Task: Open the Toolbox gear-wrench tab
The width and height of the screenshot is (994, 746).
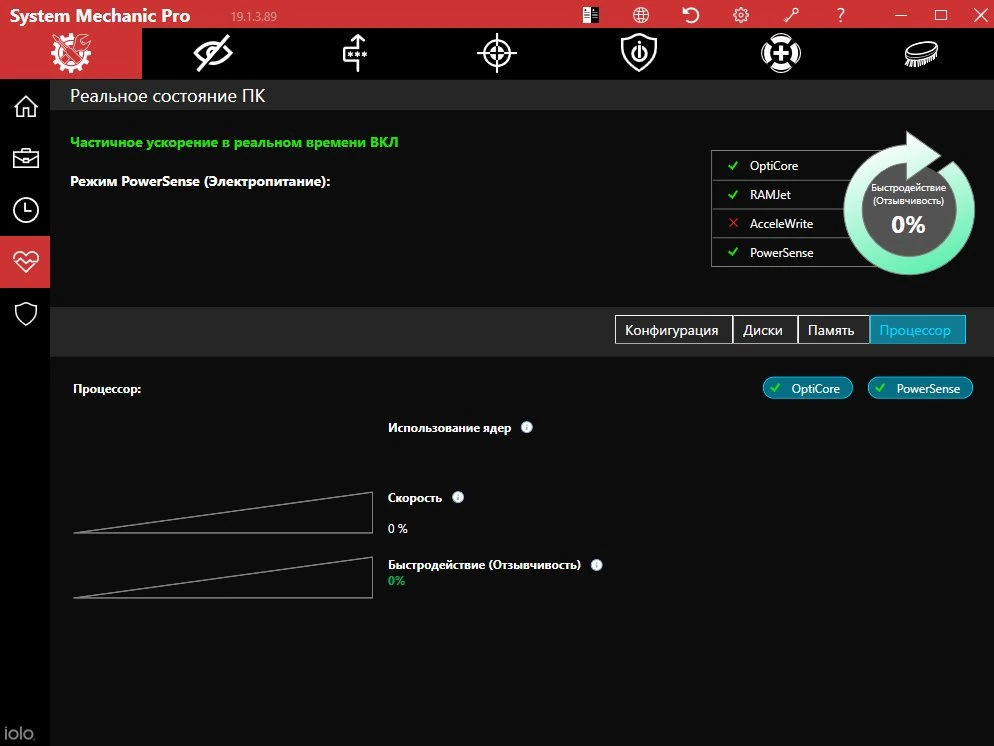Action: click(x=71, y=53)
